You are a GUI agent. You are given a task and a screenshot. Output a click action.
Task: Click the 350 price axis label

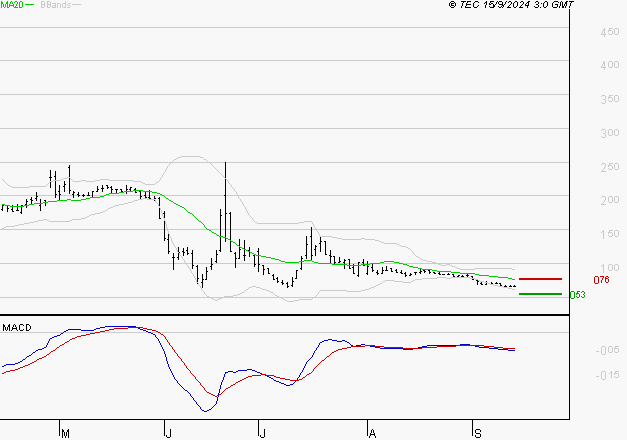[610, 99]
